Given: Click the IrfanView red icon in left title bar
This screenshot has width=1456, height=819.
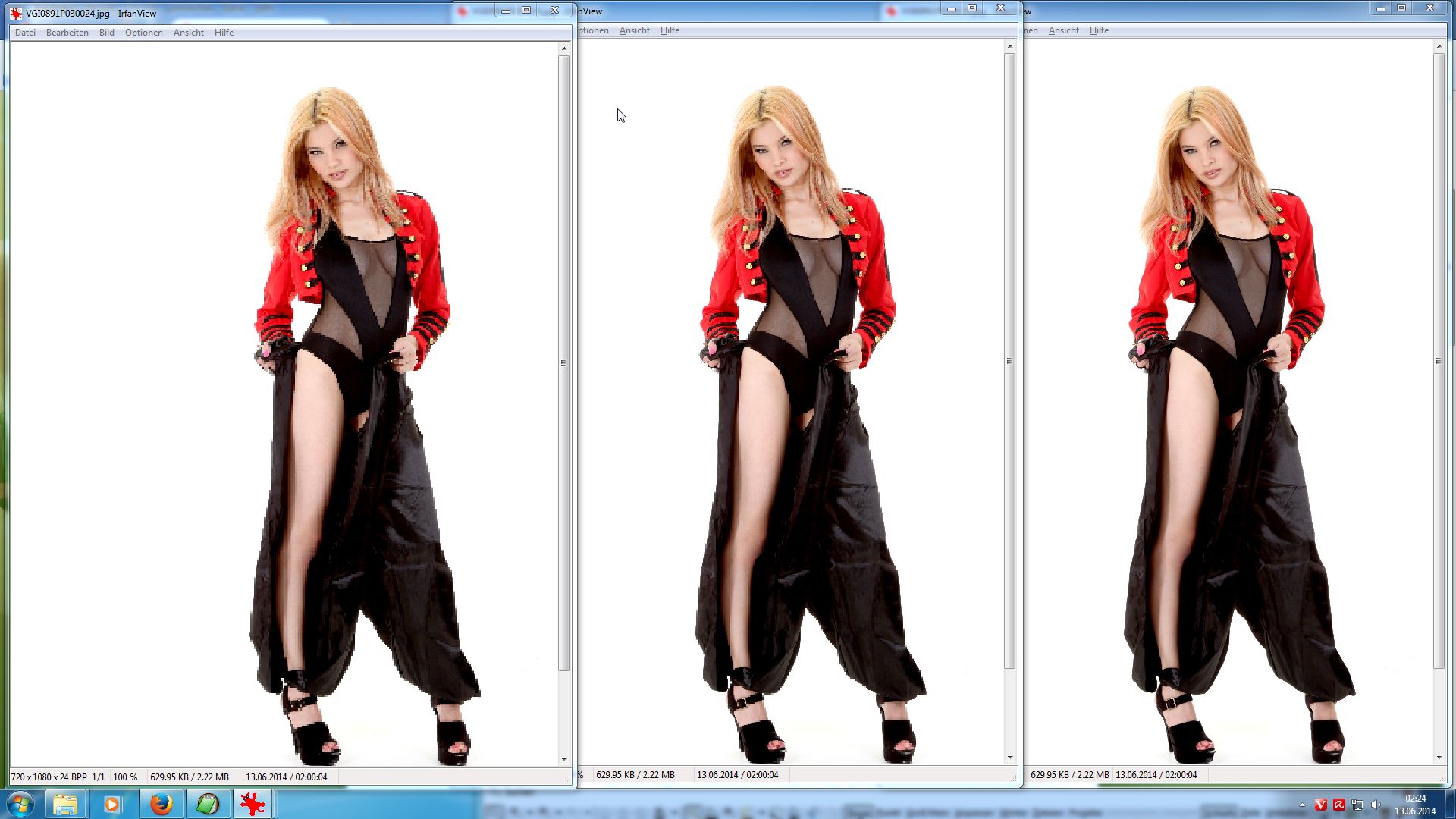Looking at the screenshot, I should click(x=16, y=14).
